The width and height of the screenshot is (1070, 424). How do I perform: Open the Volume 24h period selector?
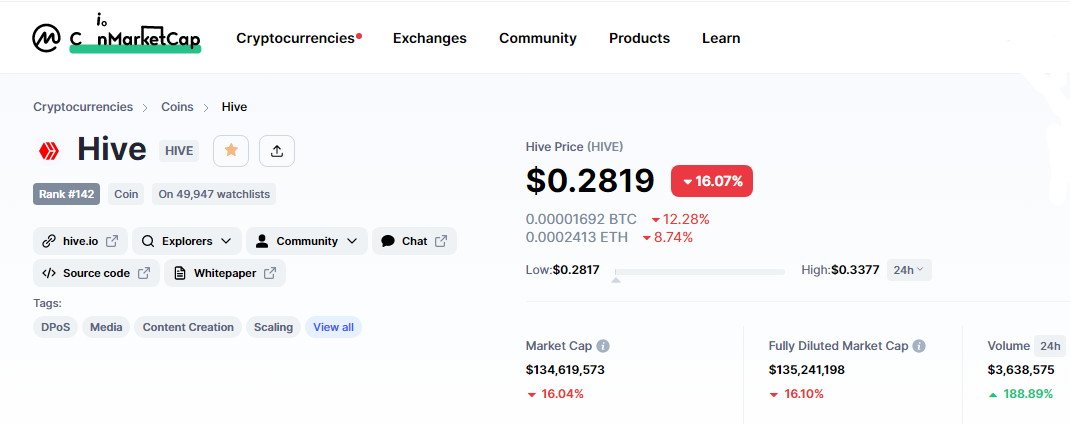click(1050, 346)
